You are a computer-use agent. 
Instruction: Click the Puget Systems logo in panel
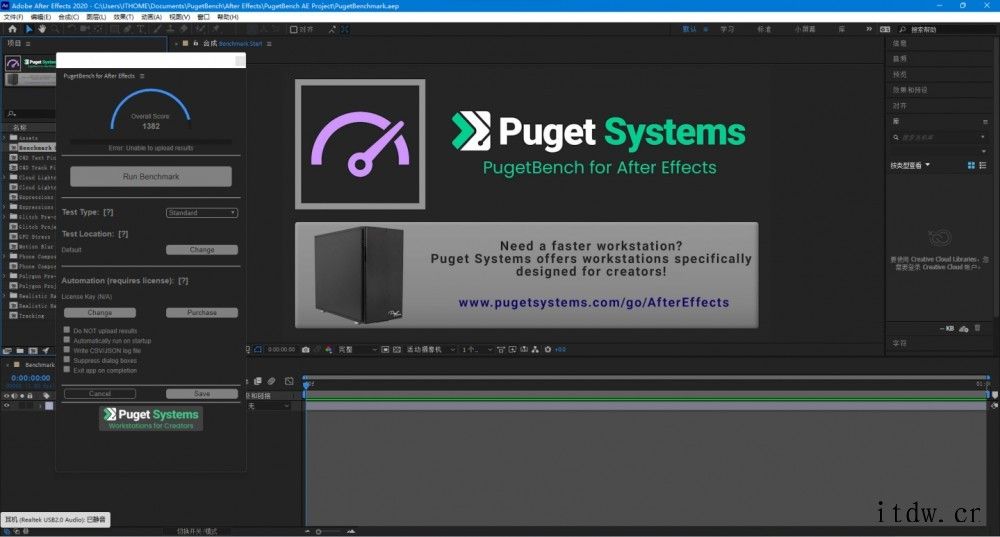coord(151,418)
